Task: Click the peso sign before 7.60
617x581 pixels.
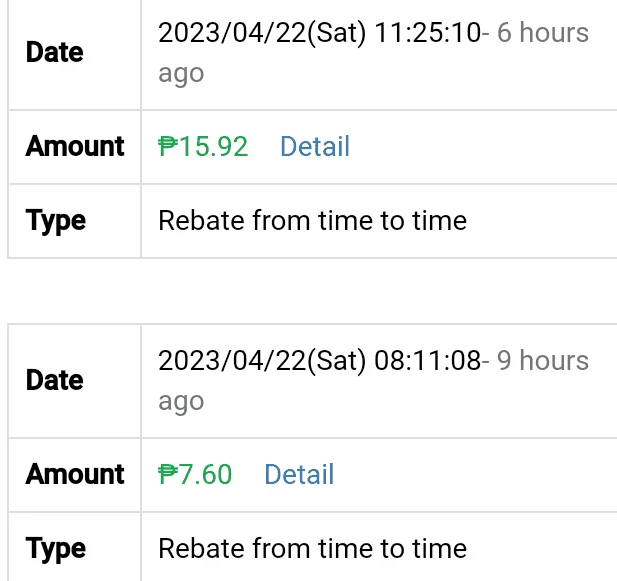Action: click(168, 474)
